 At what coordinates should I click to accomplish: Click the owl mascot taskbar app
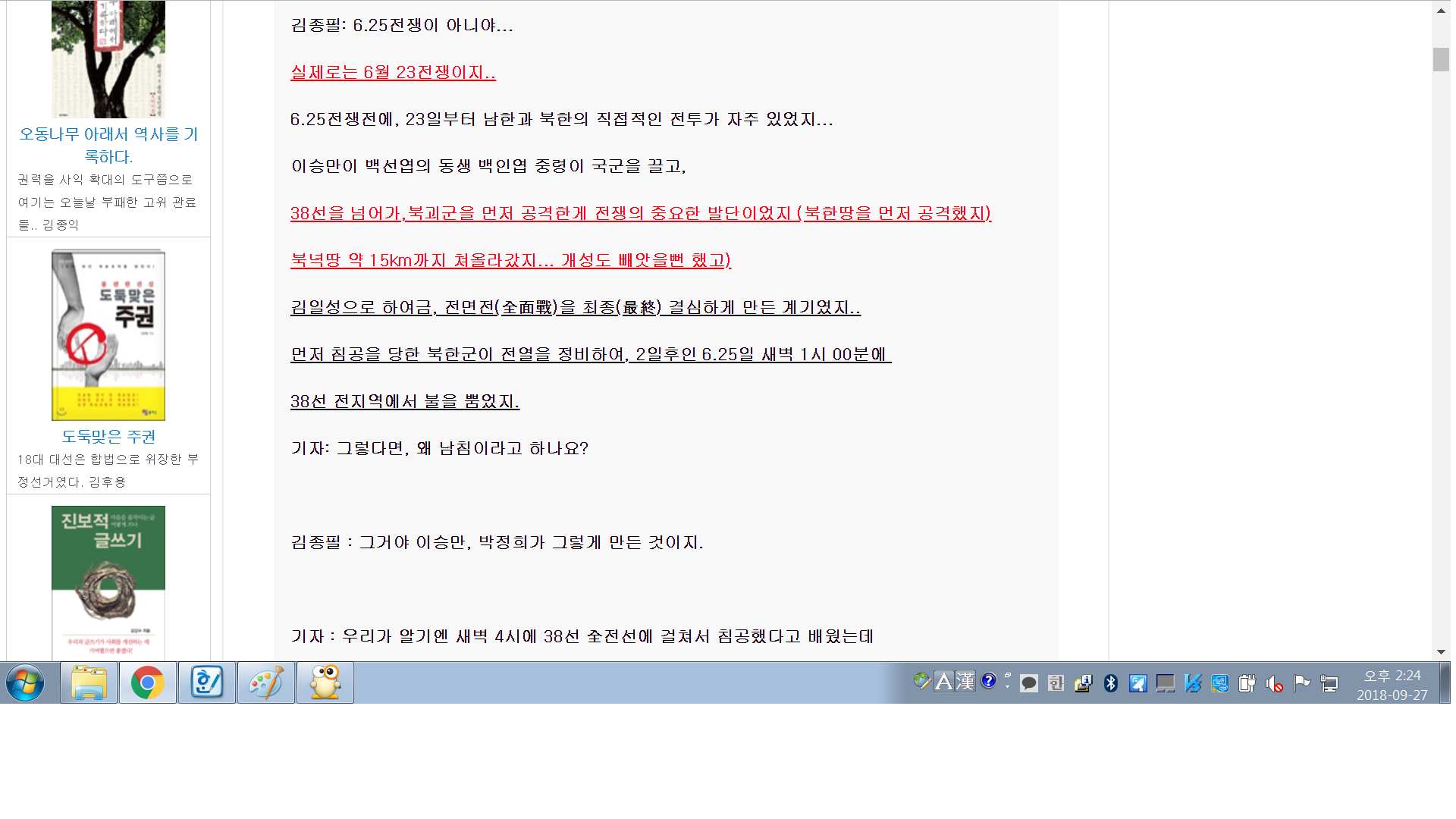coord(325,682)
